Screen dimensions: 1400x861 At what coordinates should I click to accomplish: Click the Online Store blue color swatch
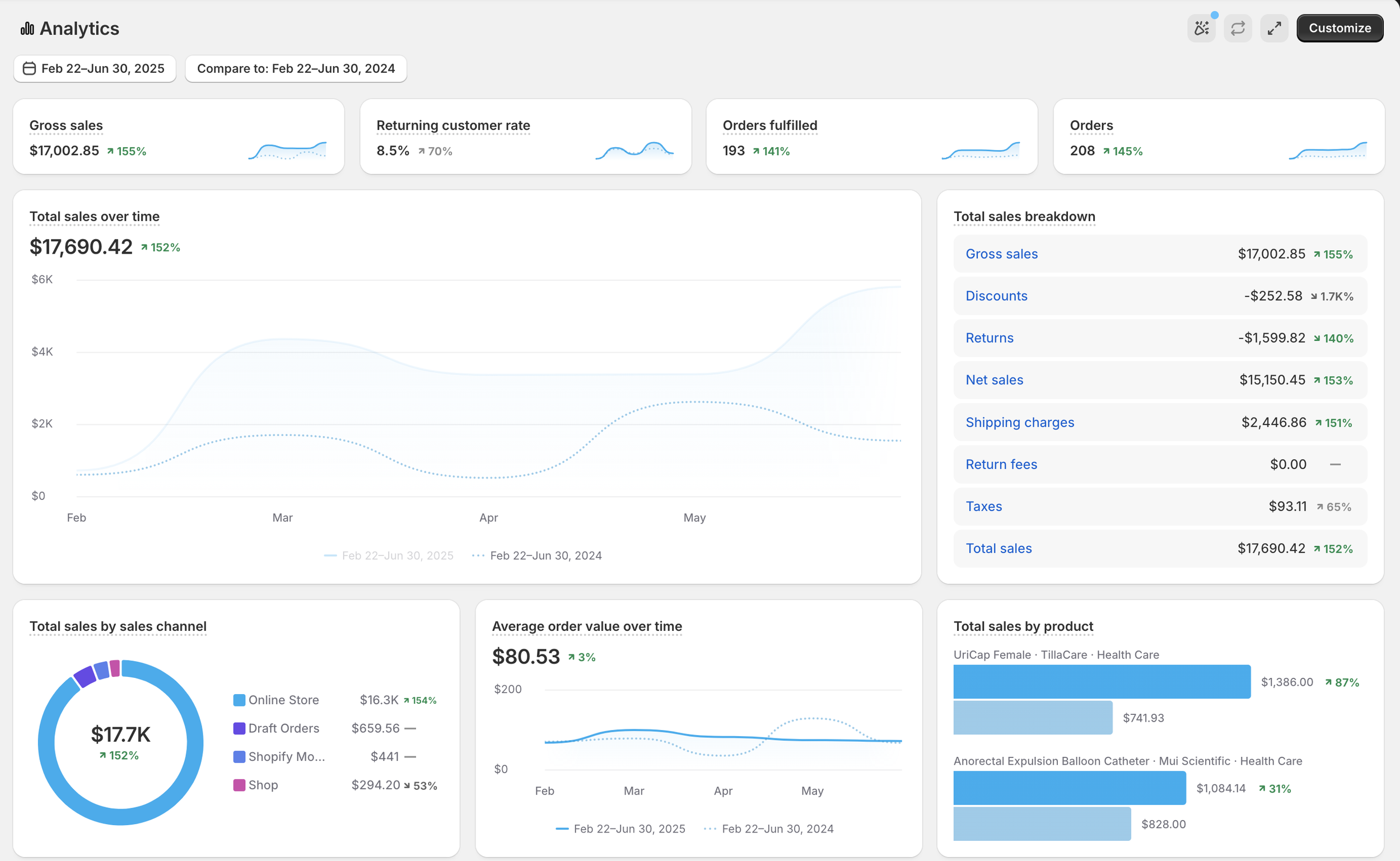[x=239, y=700]
